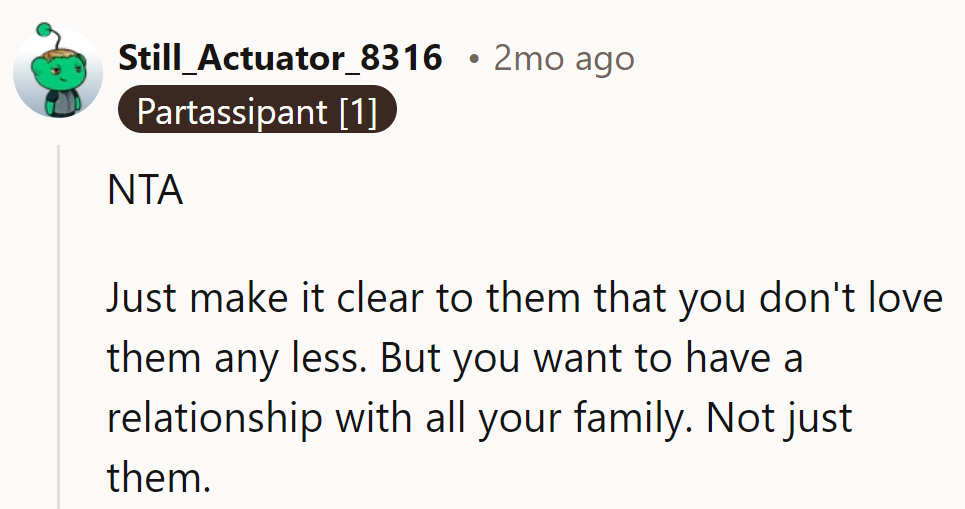Open the Still_Actuator_8316 user profile

(281, 58)
